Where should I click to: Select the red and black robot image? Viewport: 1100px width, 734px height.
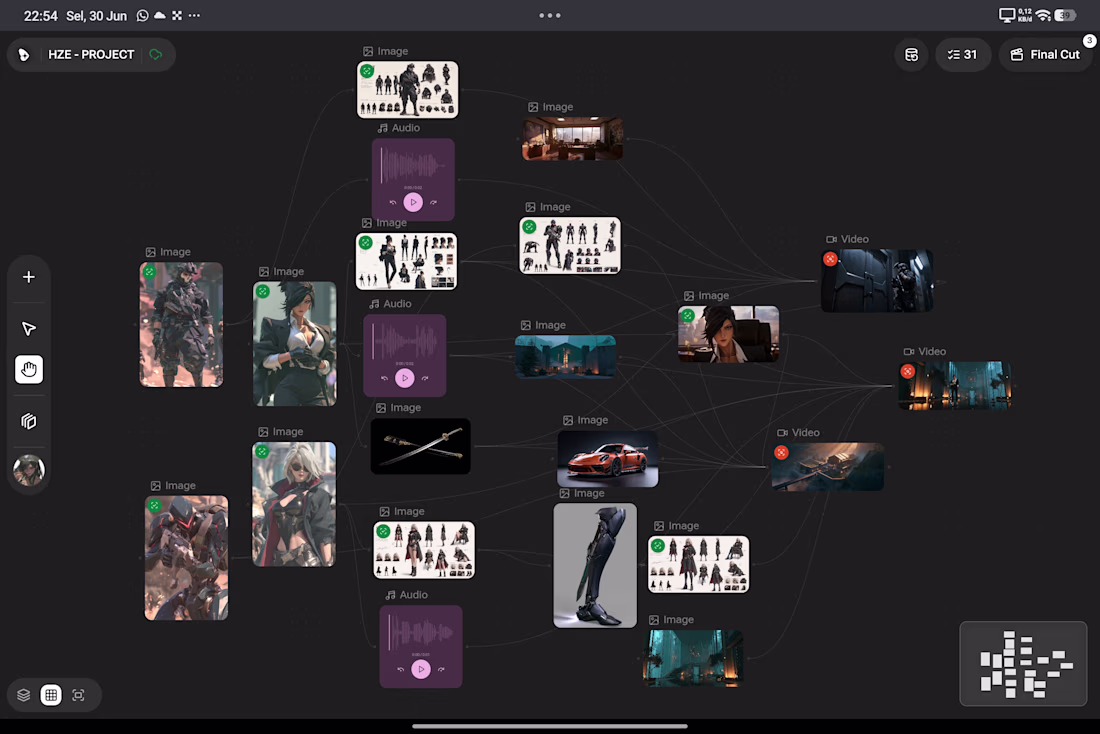[186, 558]
